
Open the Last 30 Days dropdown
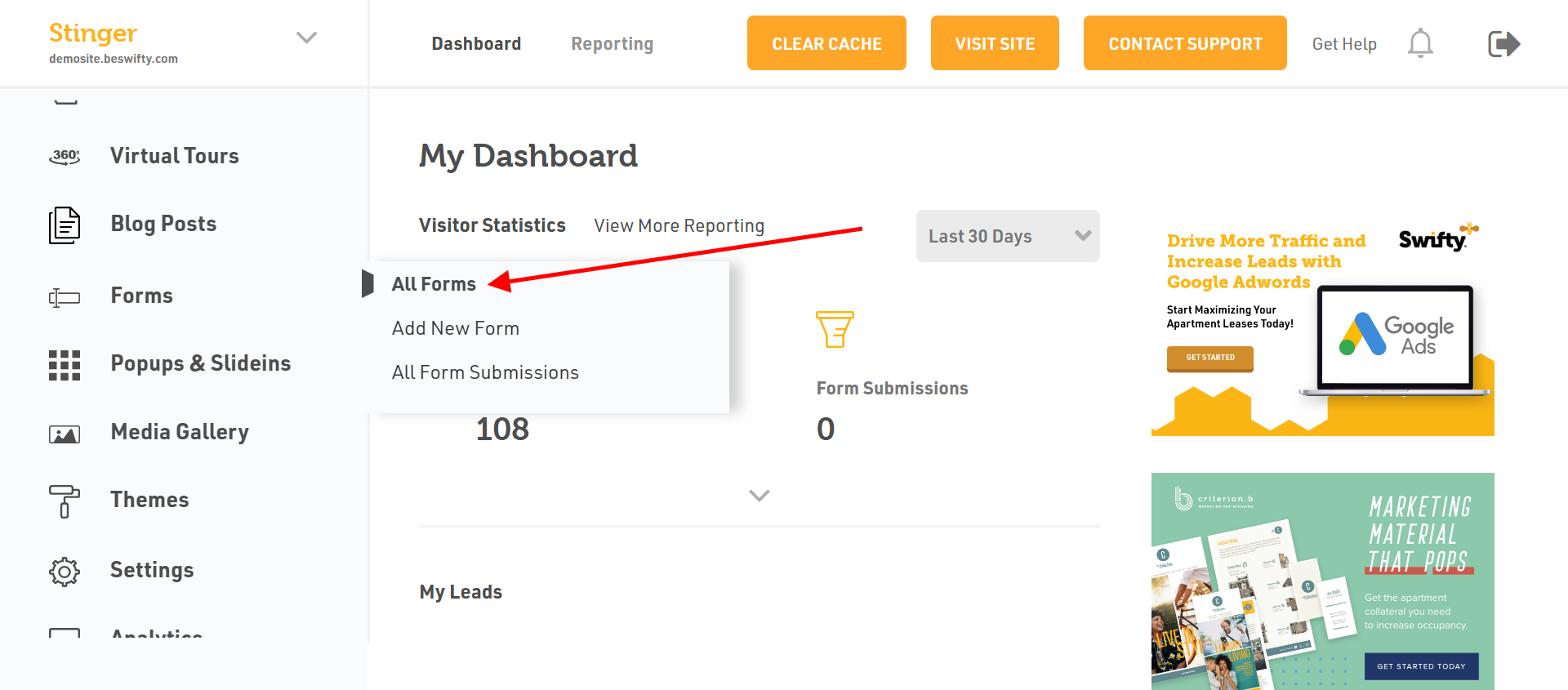click(1008, 236)
